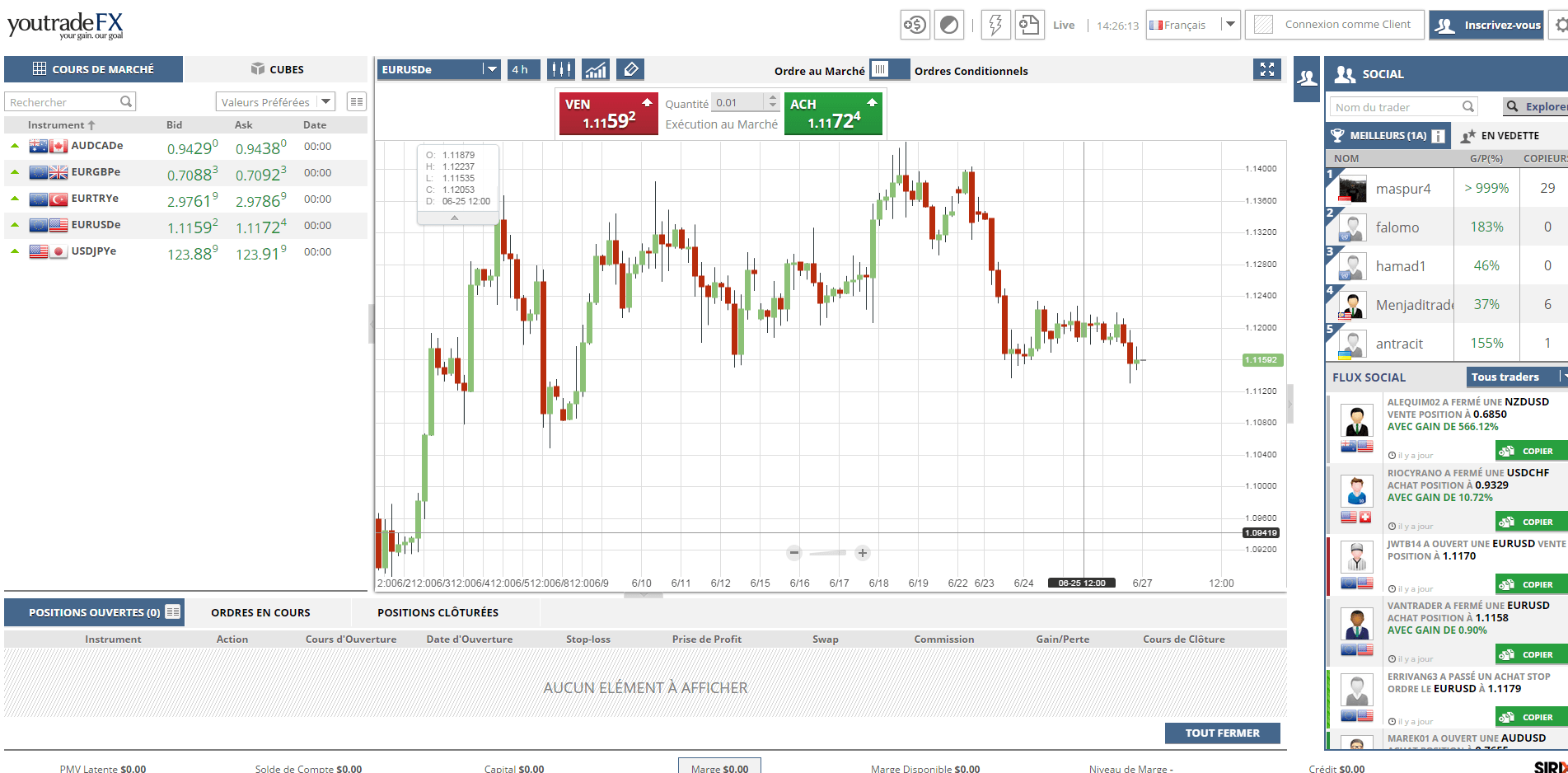Open the chart indicators icon
This screenshot has width=1568, height=773.
pos(596,69)
